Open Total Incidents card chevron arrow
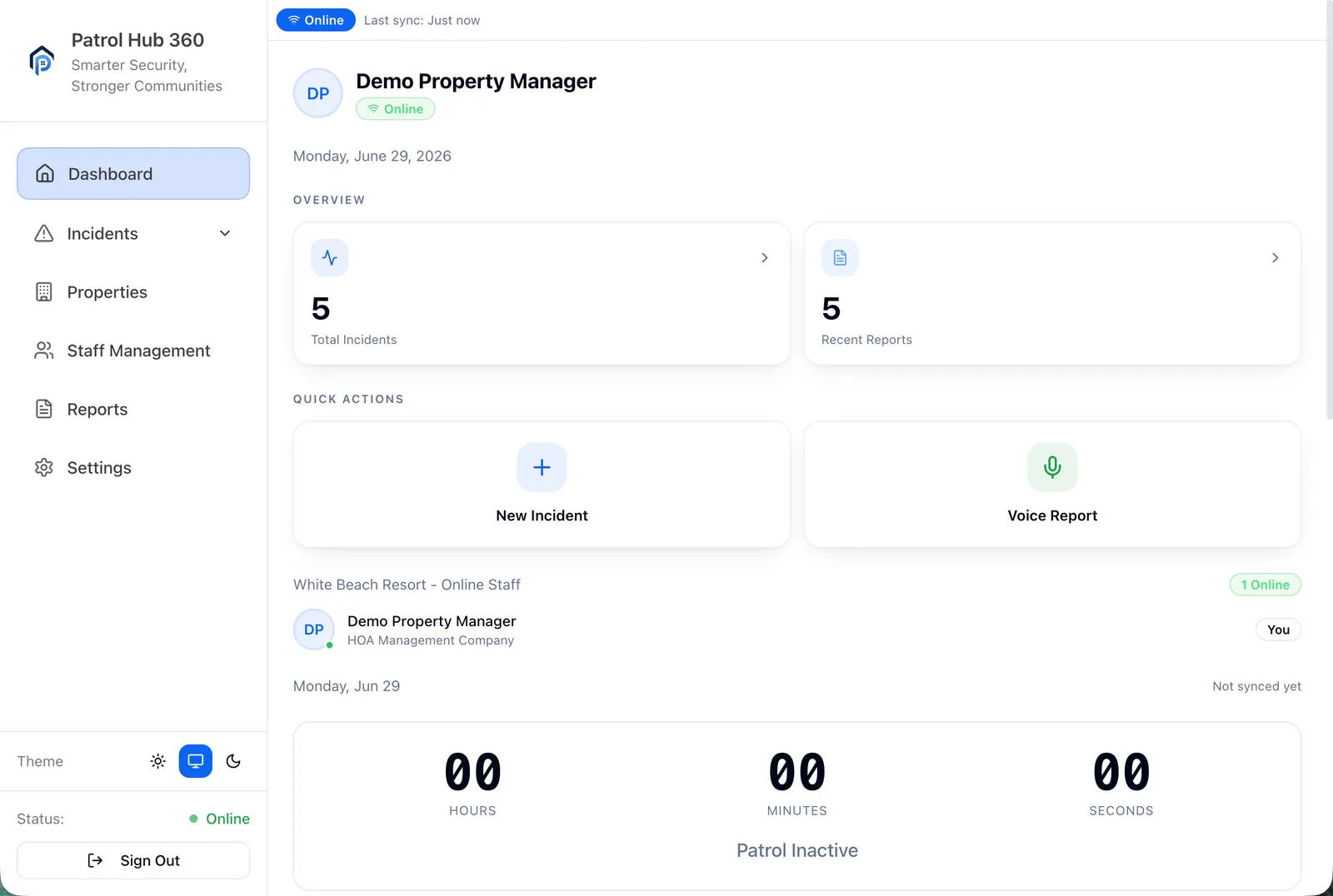 coord(765,257)
